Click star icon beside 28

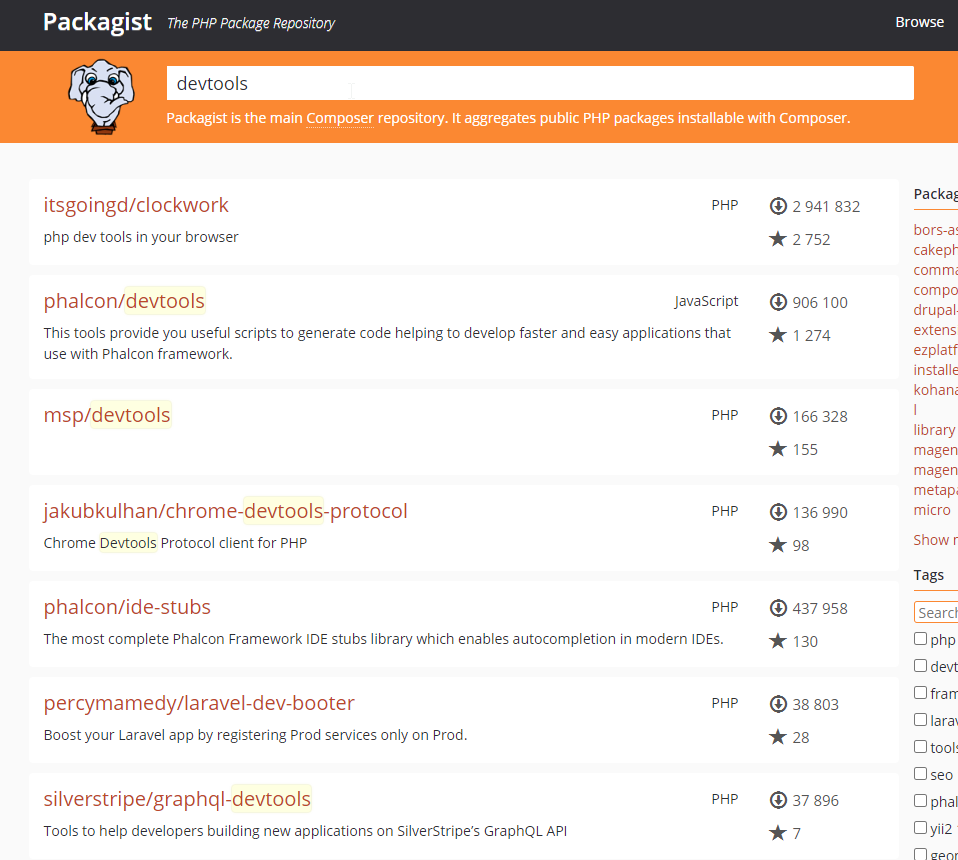(x=778, y=737)
